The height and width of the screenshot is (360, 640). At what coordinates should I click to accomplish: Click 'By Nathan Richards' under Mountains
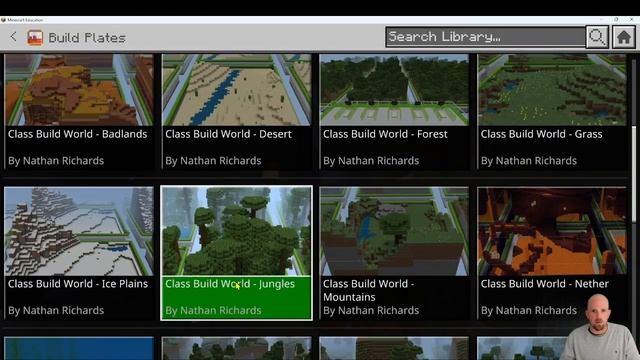click(x=371, y=311)
